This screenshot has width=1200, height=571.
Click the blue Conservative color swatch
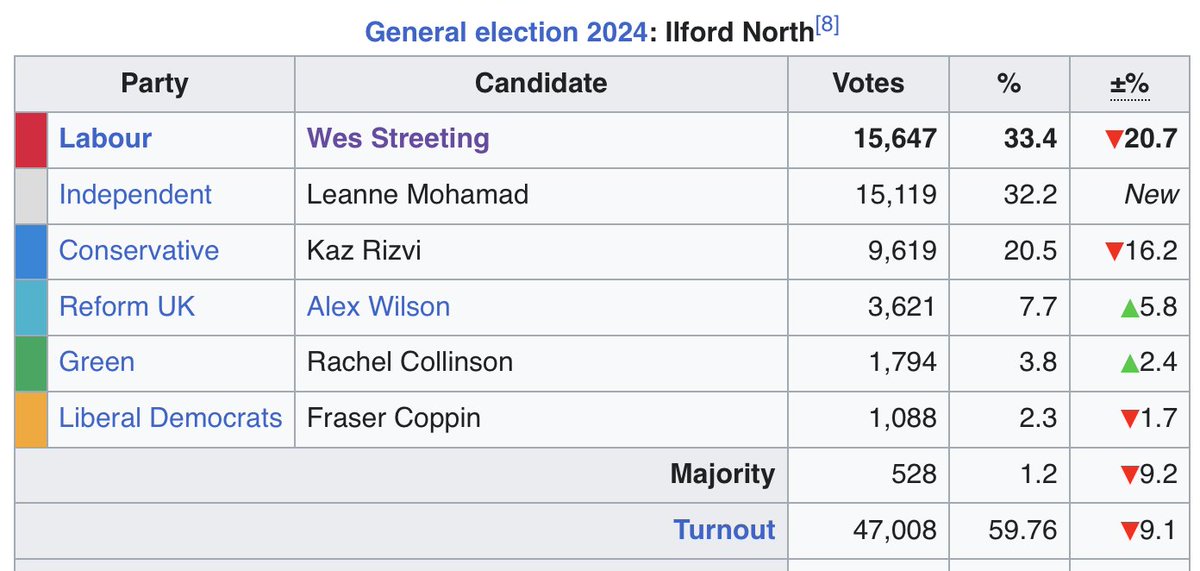(32, 251)
